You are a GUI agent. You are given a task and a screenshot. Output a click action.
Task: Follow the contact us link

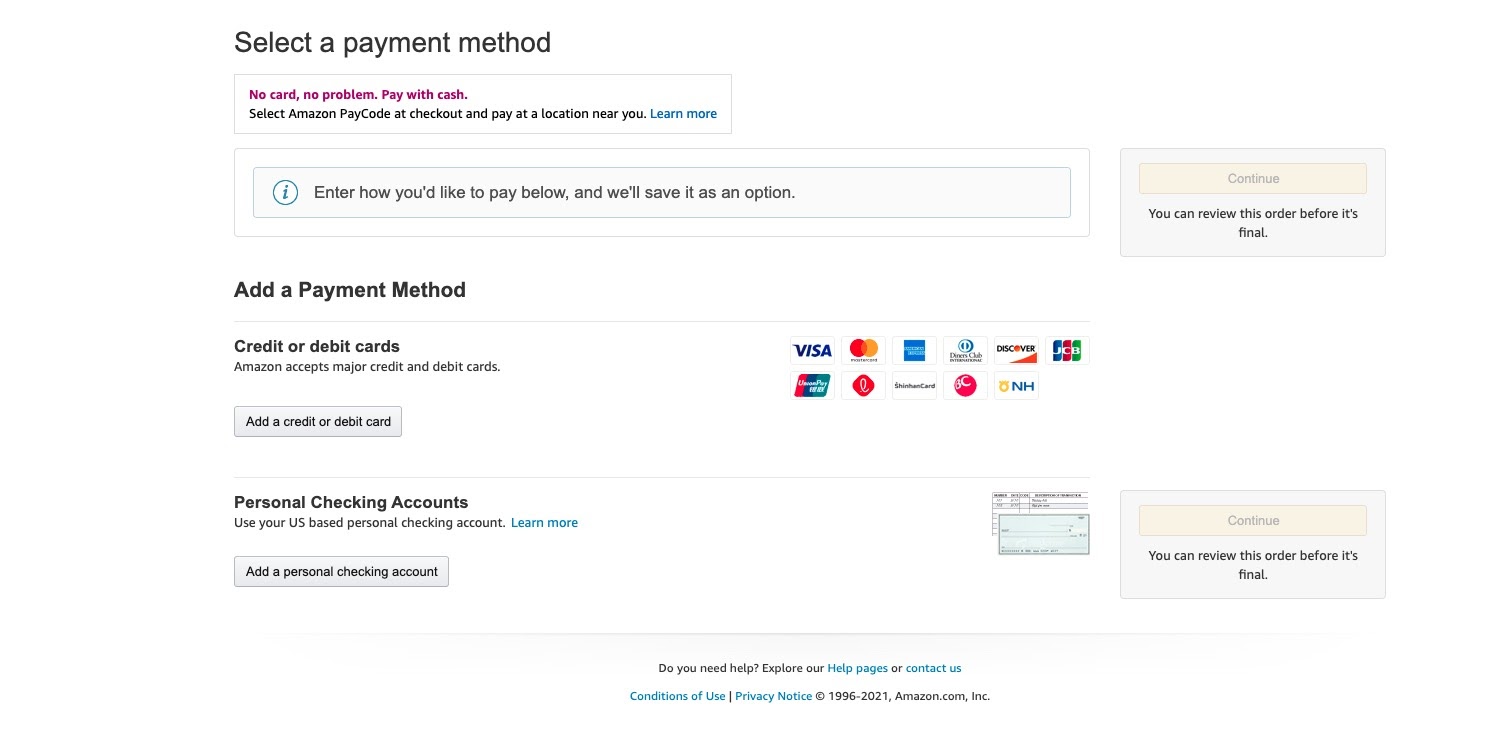click(933, 668)
